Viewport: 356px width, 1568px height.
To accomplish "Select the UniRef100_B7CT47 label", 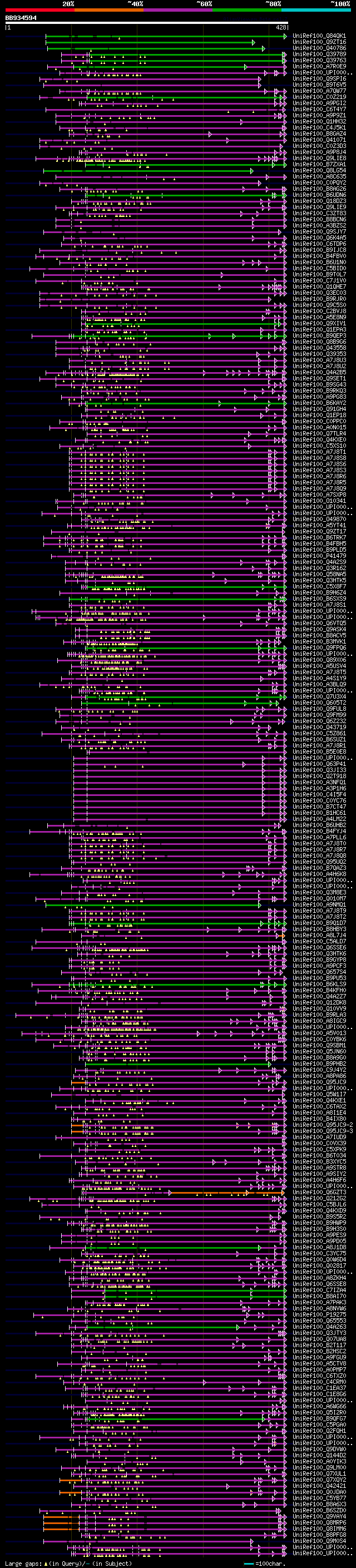I will pyautogui.click(x=319, y=807).
